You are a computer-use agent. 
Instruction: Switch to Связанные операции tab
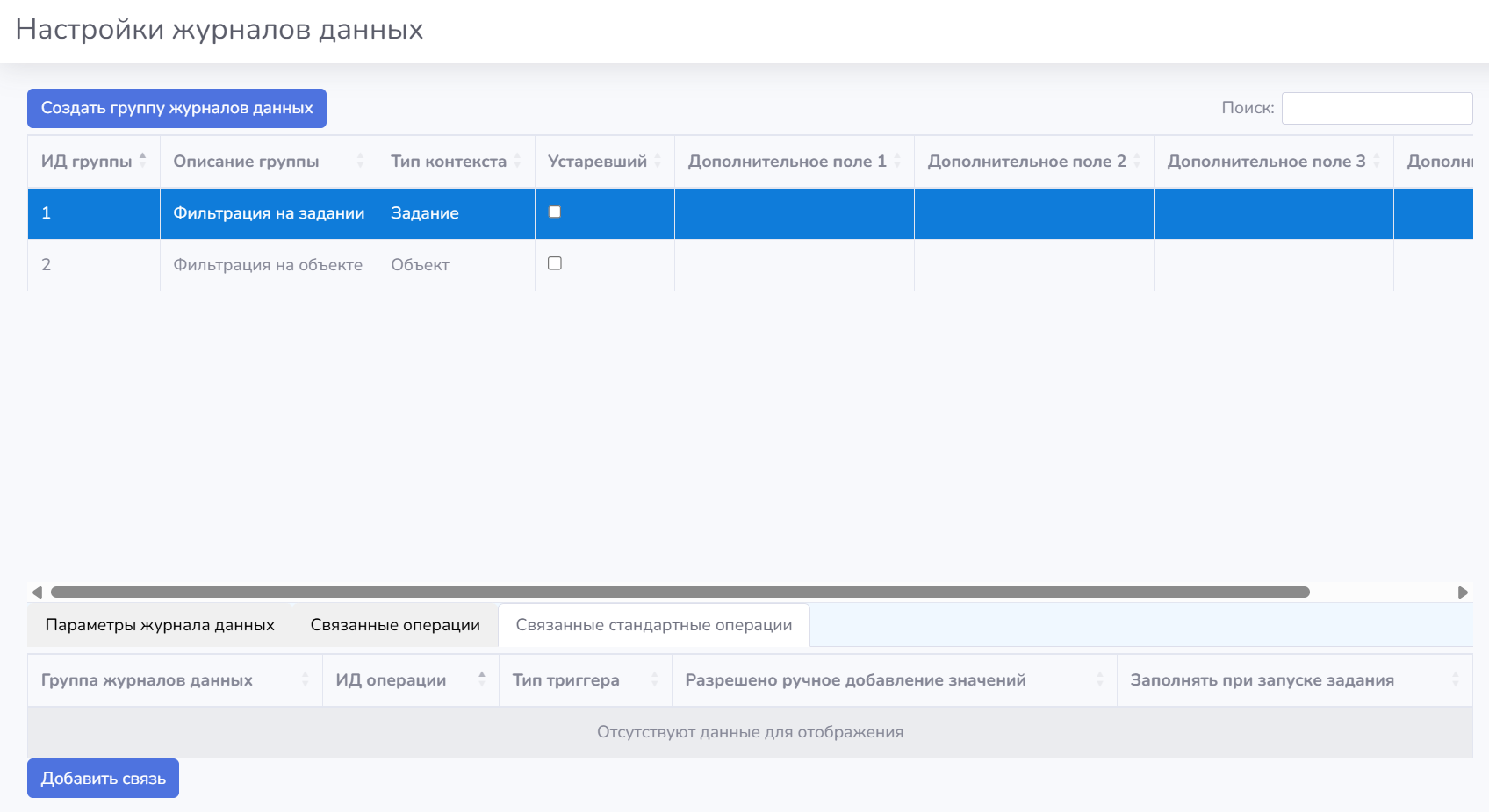coord(395,625)
